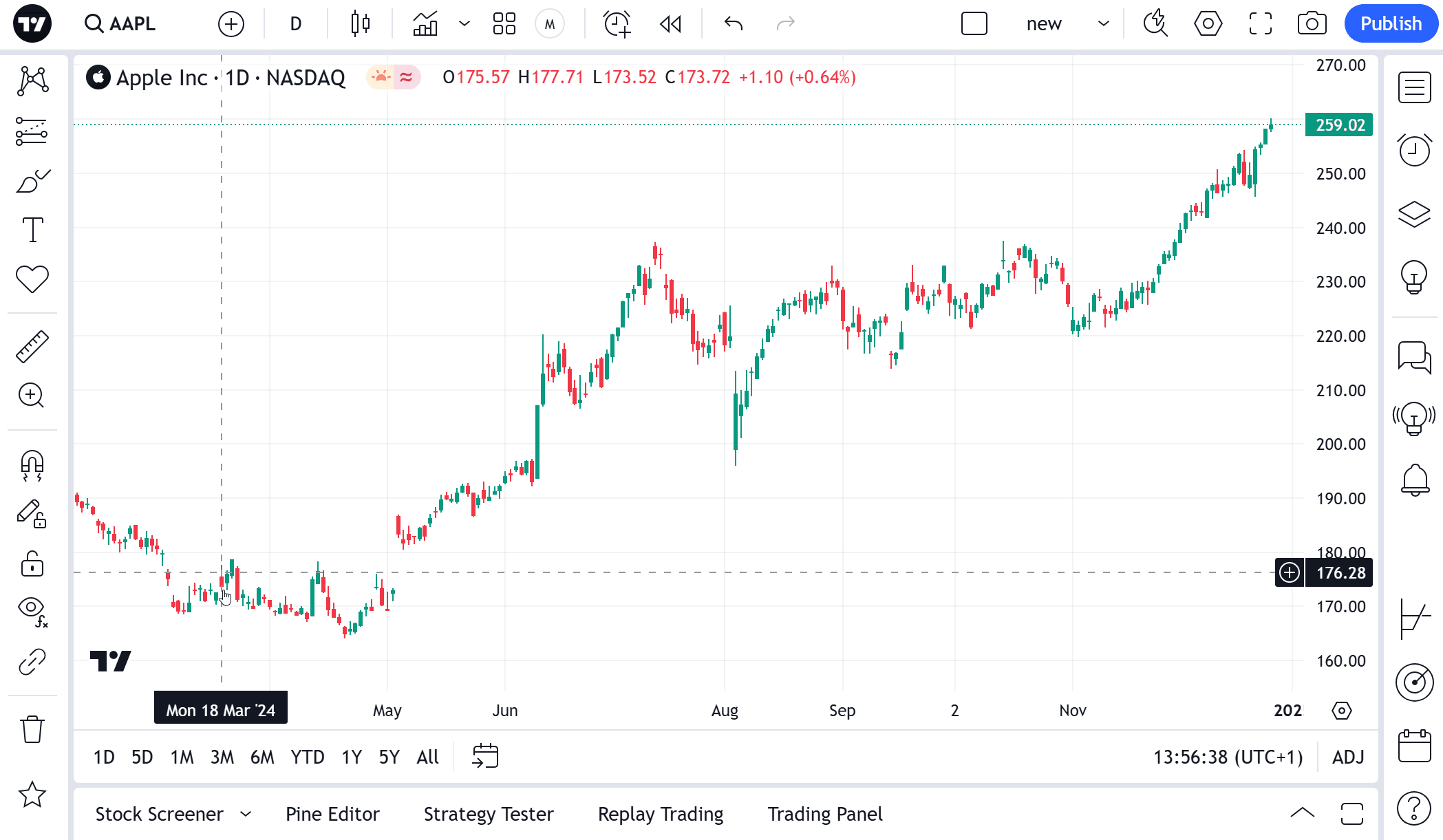Toggle ADJ price adjustment
This screenshot has height=840, width=1443.
tap(1347, 757)
